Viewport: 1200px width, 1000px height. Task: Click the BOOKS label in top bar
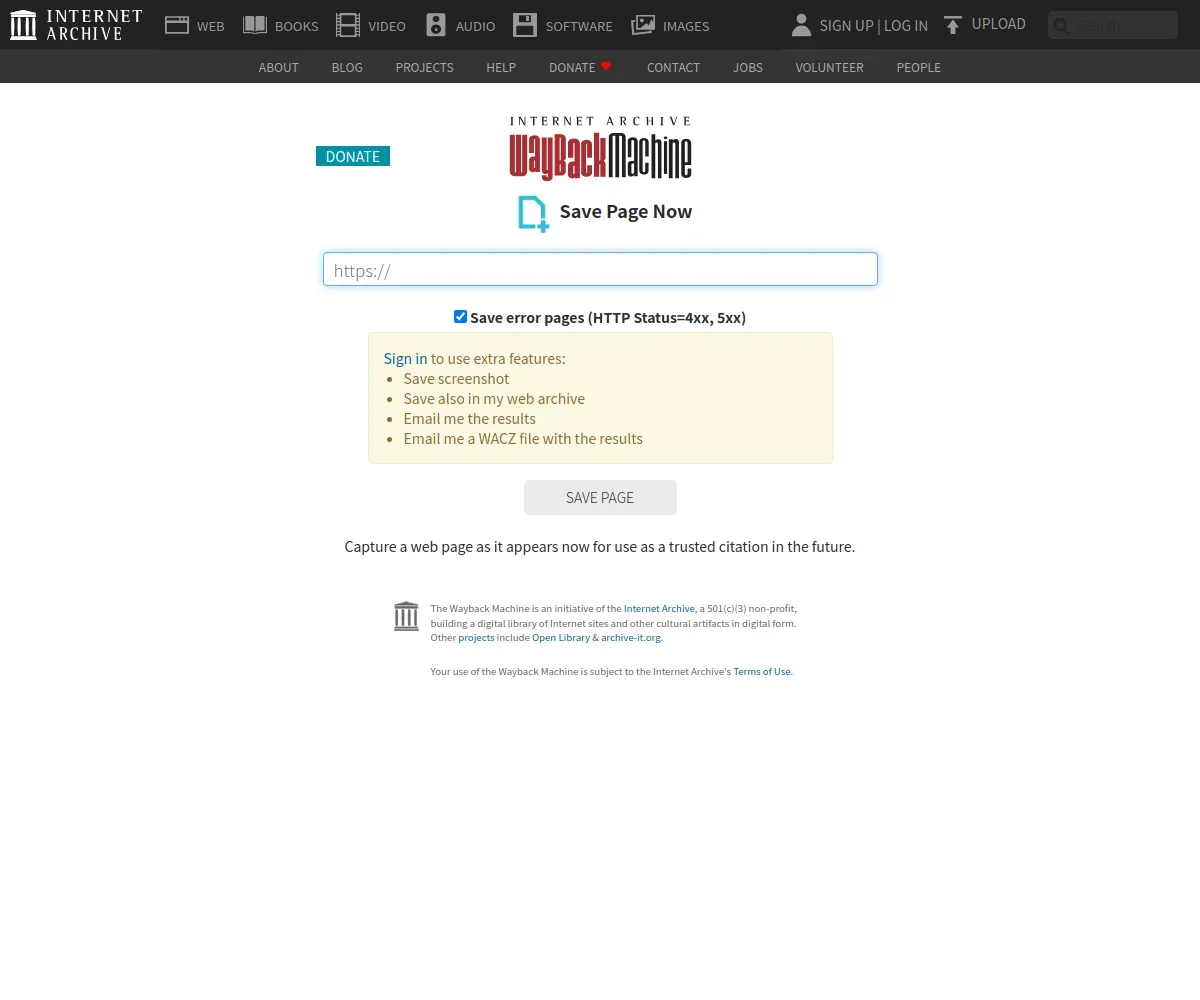[297, 26]
